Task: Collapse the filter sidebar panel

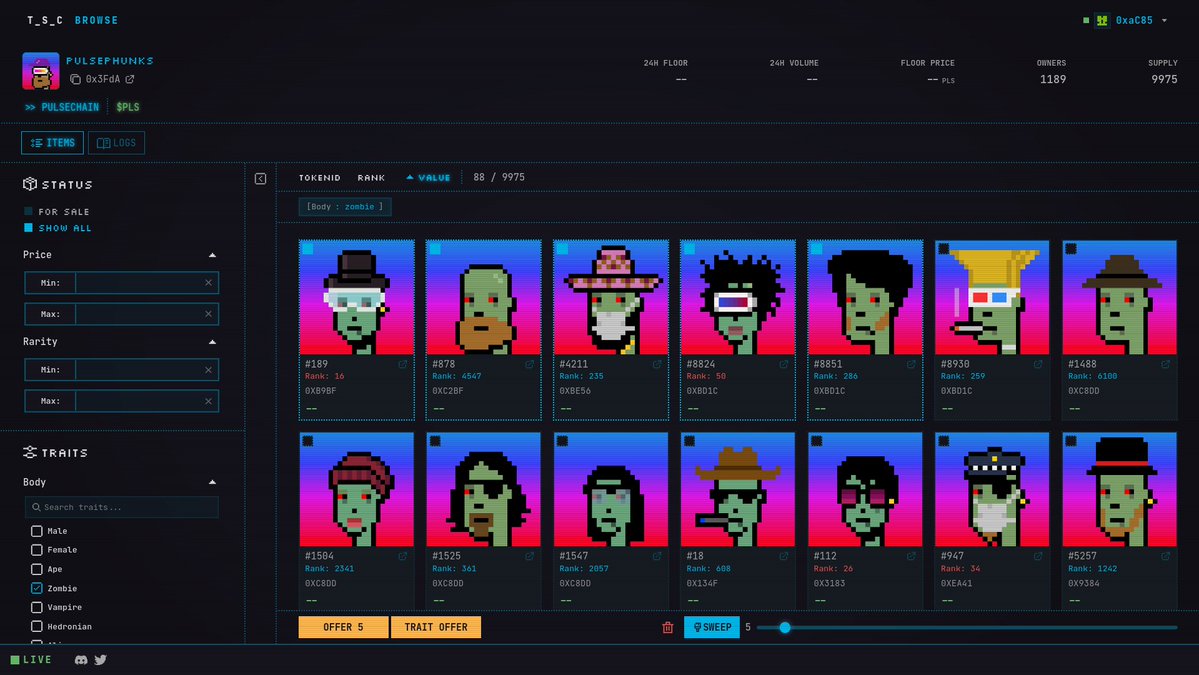Action: pos(260,178)
